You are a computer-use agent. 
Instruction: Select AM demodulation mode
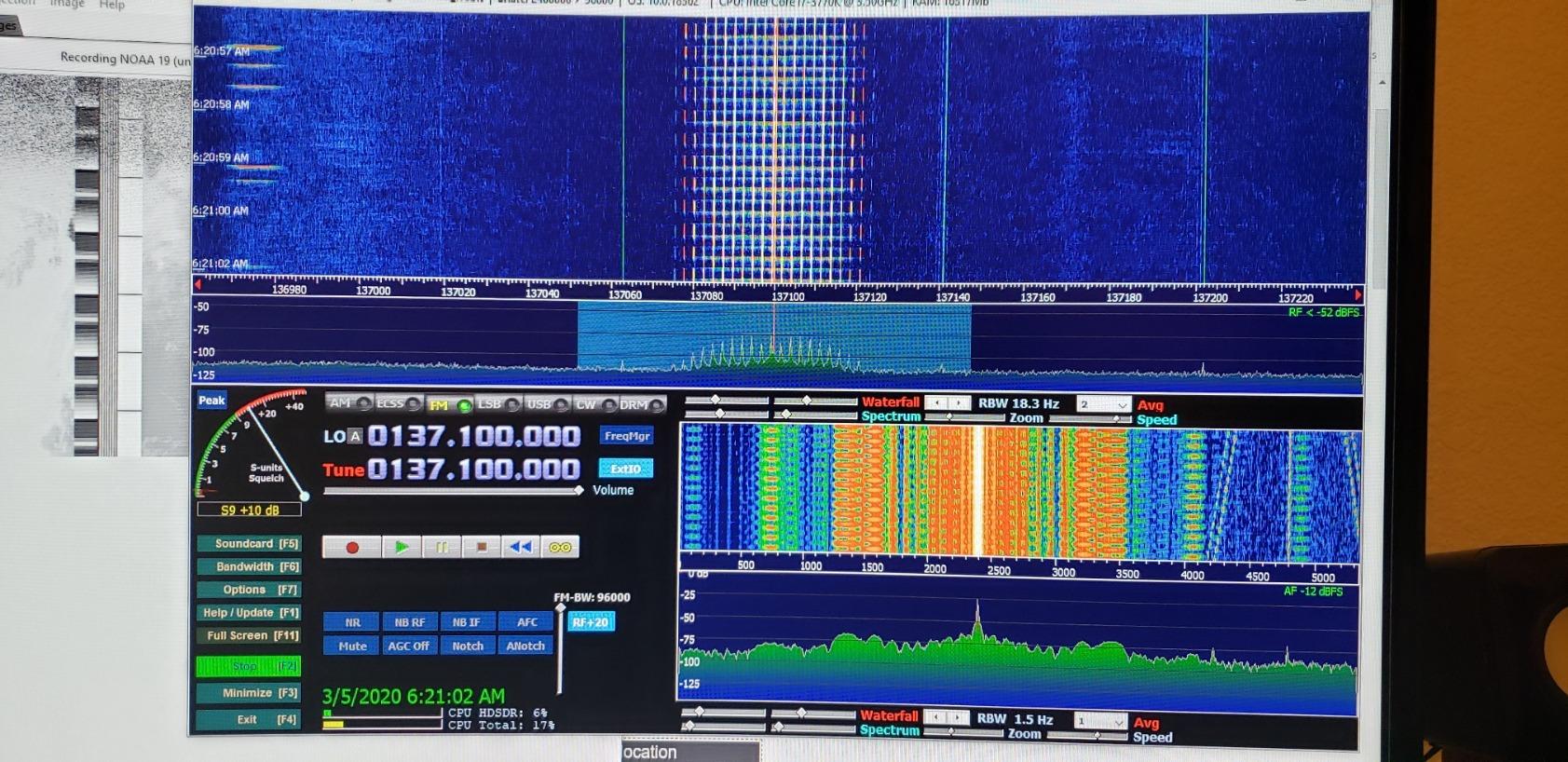[349, 403]
